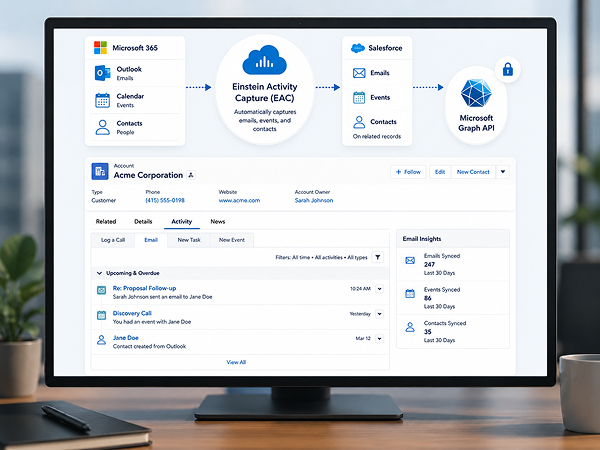Select the New Task tab

189,240
